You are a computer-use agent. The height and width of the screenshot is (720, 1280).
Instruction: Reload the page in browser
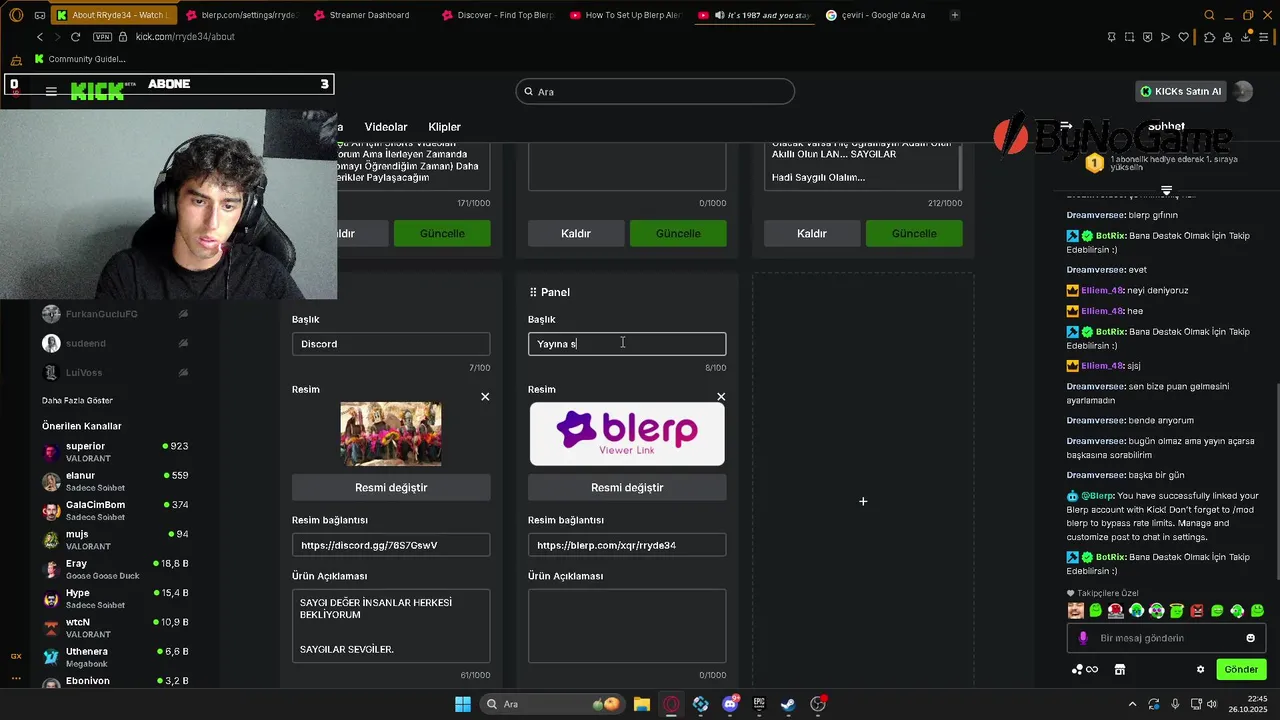click(75, 36)
